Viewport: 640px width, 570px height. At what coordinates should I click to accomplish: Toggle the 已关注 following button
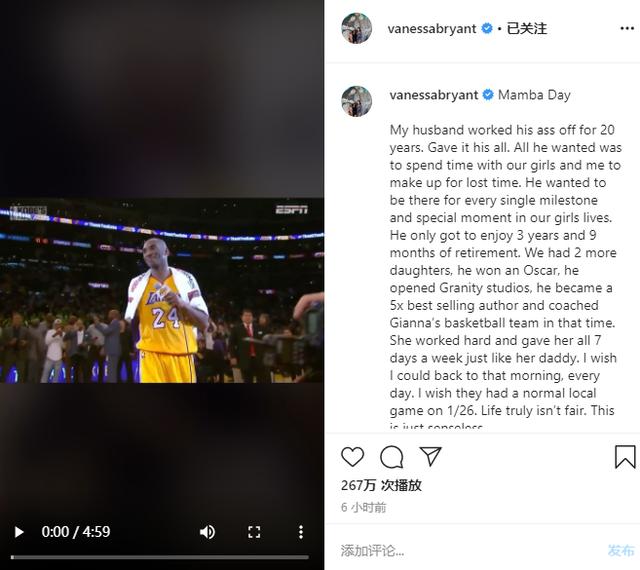point(527,28)
